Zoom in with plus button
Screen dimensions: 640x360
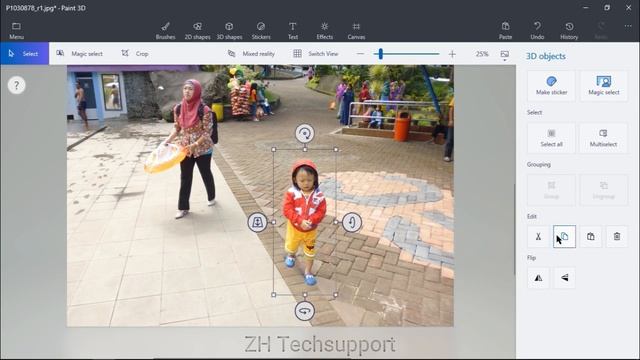pyautogui.click(x=452, y=54)
